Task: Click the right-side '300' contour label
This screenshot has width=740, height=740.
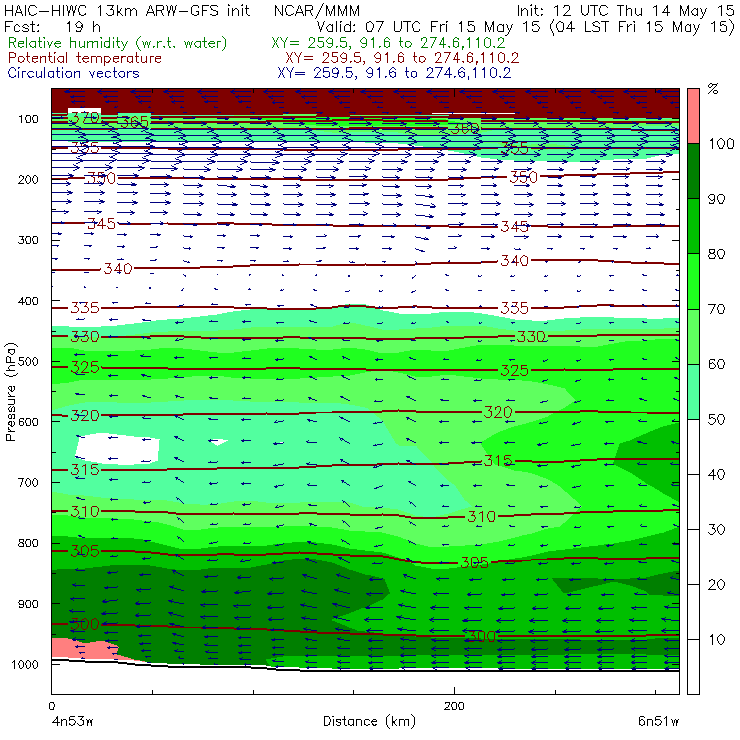Action: point(481,636)
